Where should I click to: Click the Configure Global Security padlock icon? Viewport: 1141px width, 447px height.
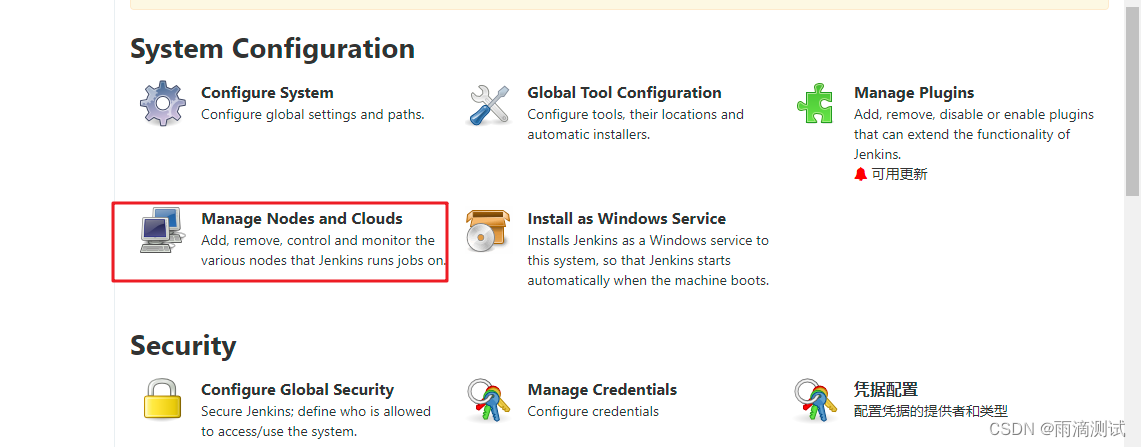pos(162,398)
